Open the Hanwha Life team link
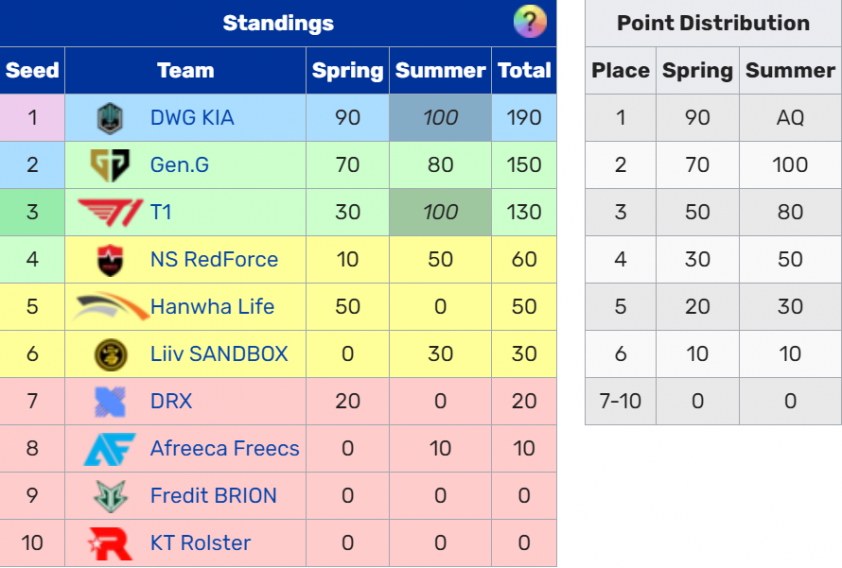The height and width of the screenshot is (568, 842). pos(212,307)
